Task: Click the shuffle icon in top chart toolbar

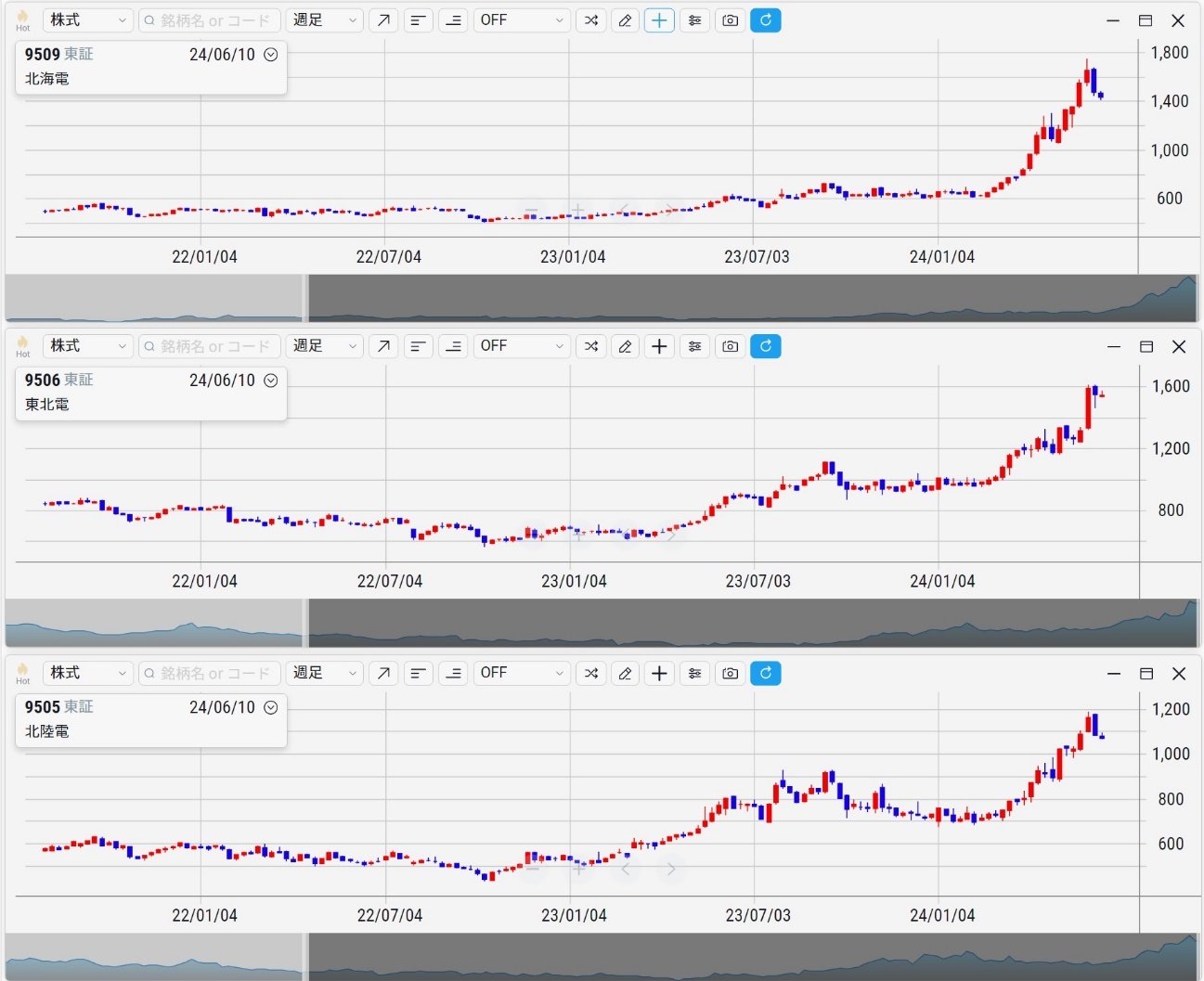Action: point(591,20)
